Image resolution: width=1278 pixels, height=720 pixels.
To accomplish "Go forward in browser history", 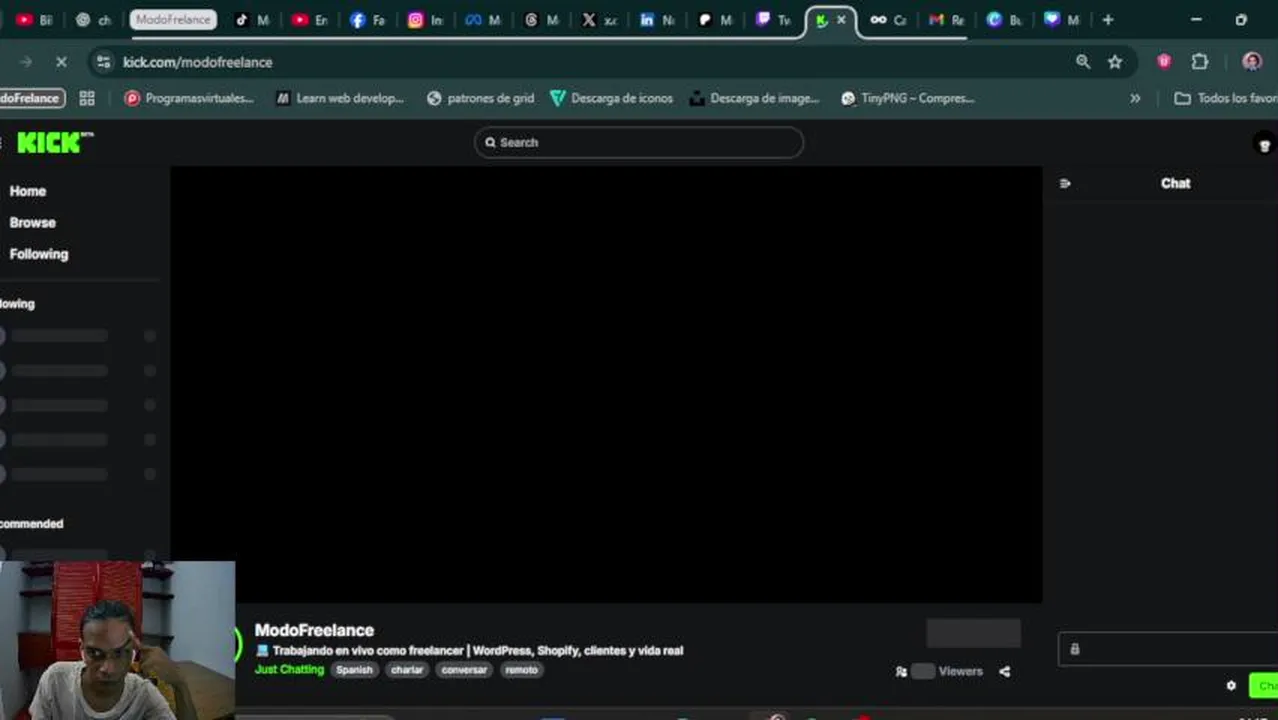I will pyautogui.click(x=26, y=62).
